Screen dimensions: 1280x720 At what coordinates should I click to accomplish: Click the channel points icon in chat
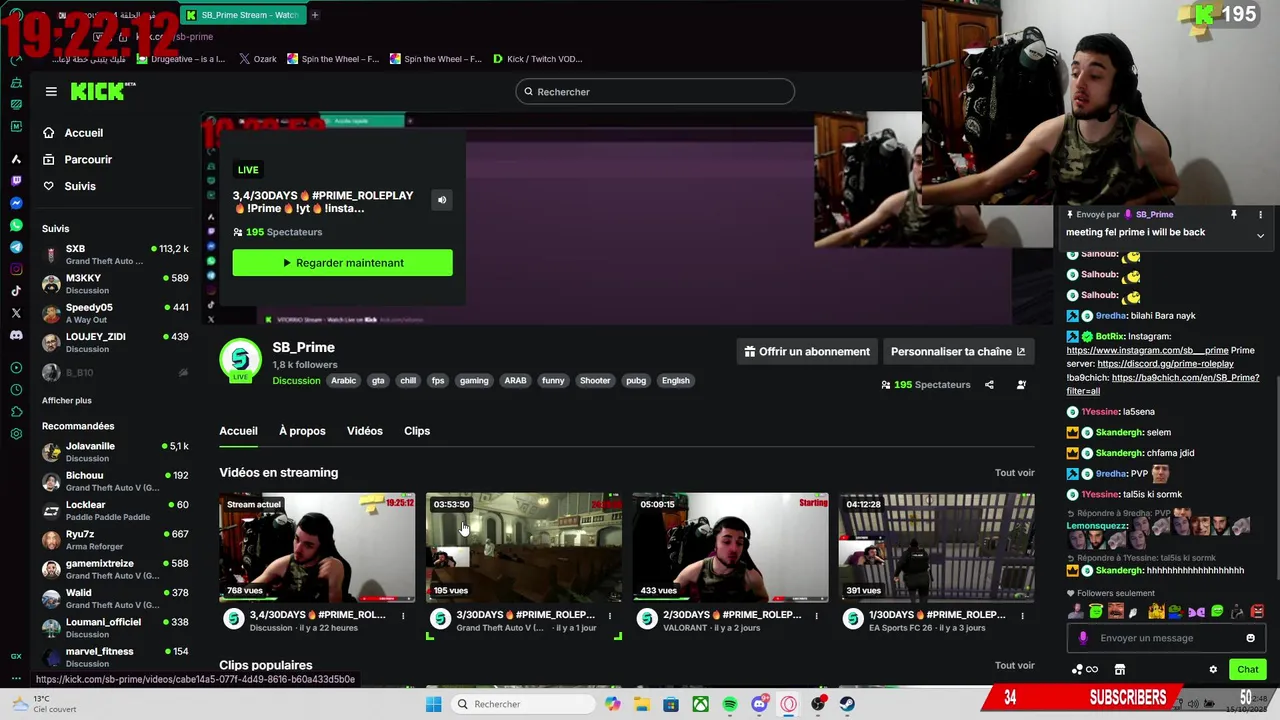tap(1077, 670)
